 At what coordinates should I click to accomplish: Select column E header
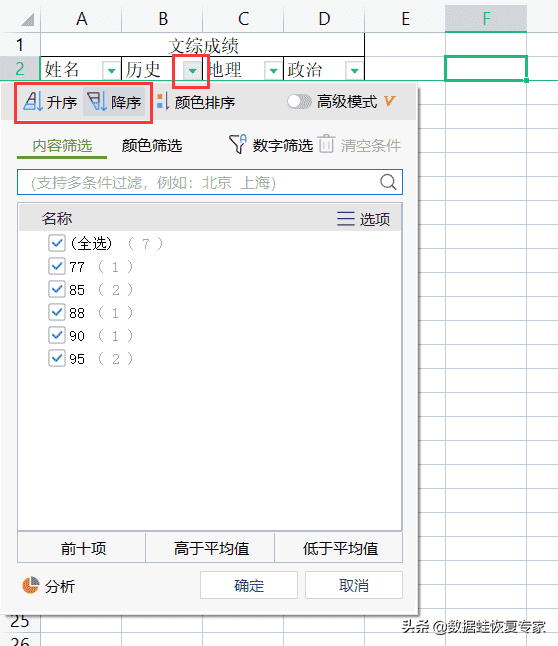[405, 19]
